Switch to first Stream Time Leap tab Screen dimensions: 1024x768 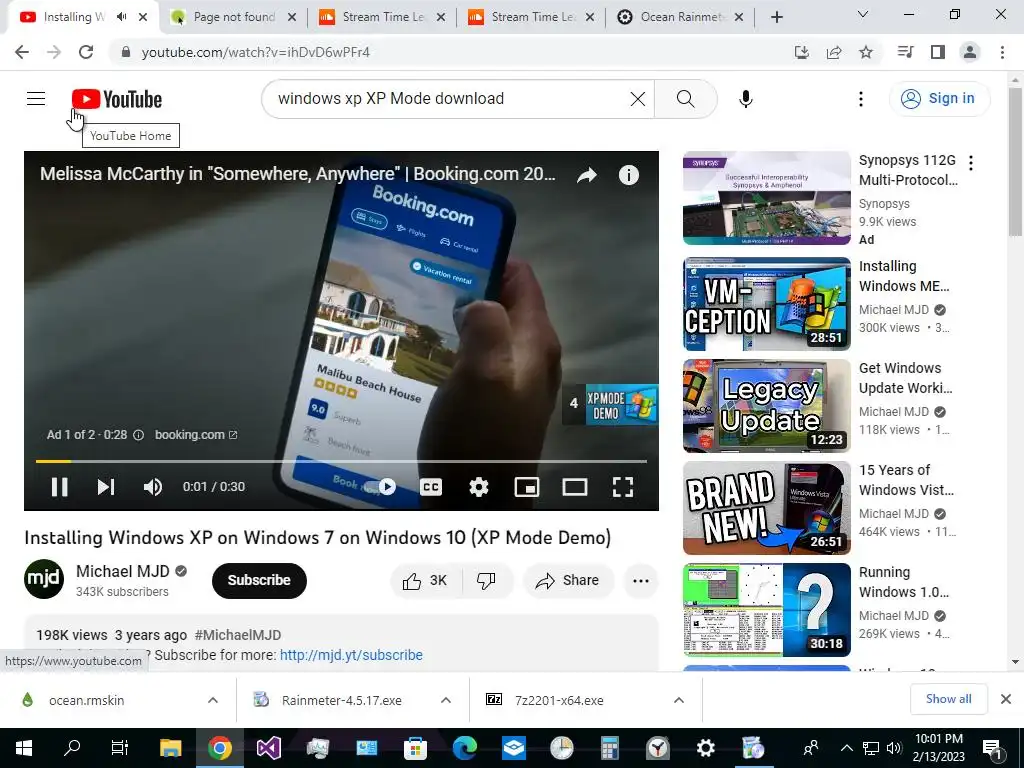coord(382,17)
